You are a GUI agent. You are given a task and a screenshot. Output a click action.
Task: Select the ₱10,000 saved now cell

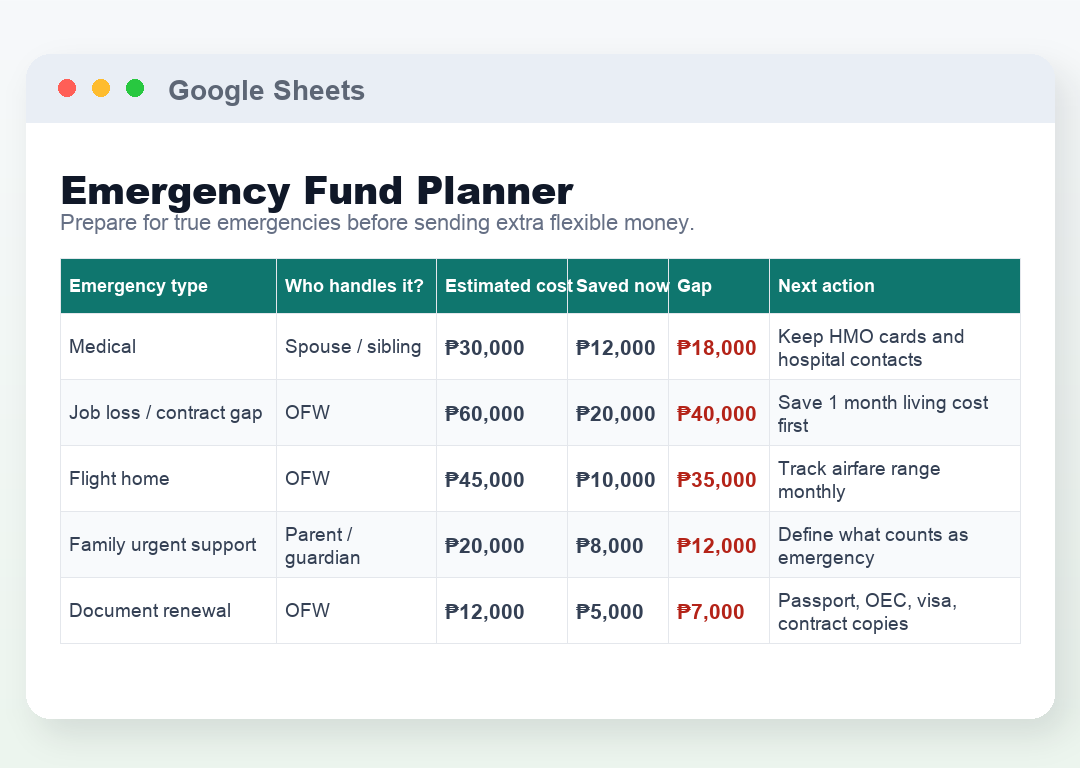click(618, 479)
